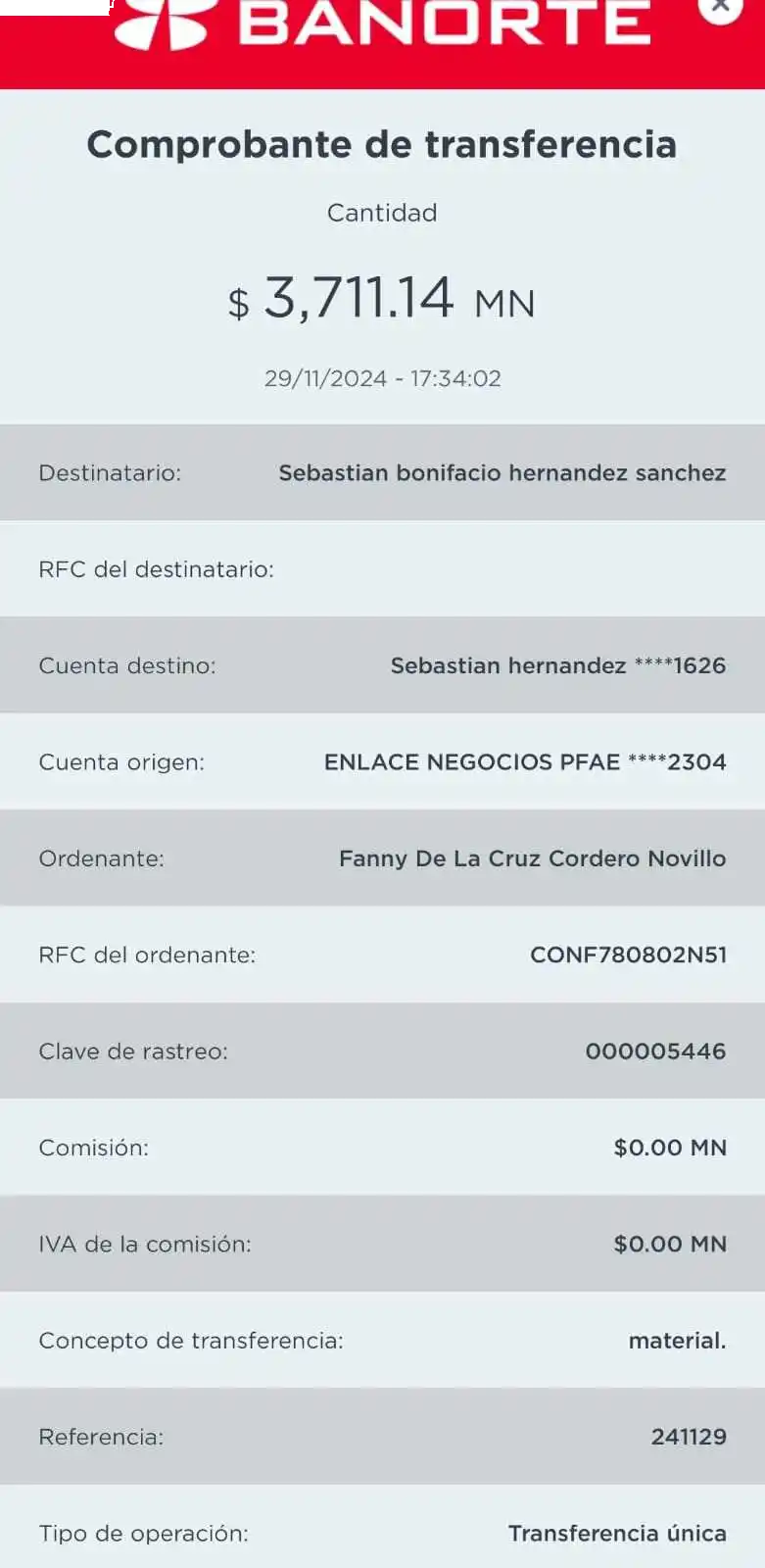The image size is (765, 1568).
Task: Click the Cantidad label above the amount
Action: click(382, 213)
